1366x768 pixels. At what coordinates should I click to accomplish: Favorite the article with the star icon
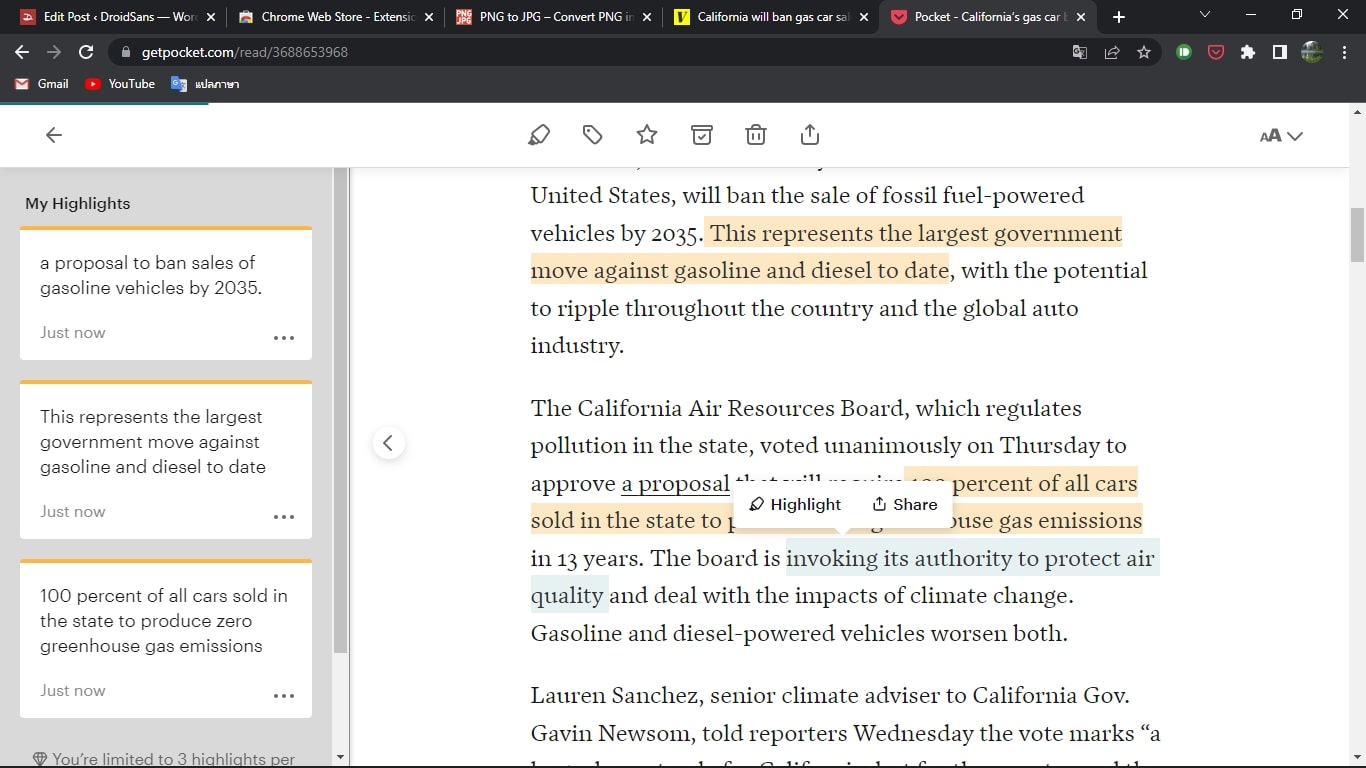point(647,135)
